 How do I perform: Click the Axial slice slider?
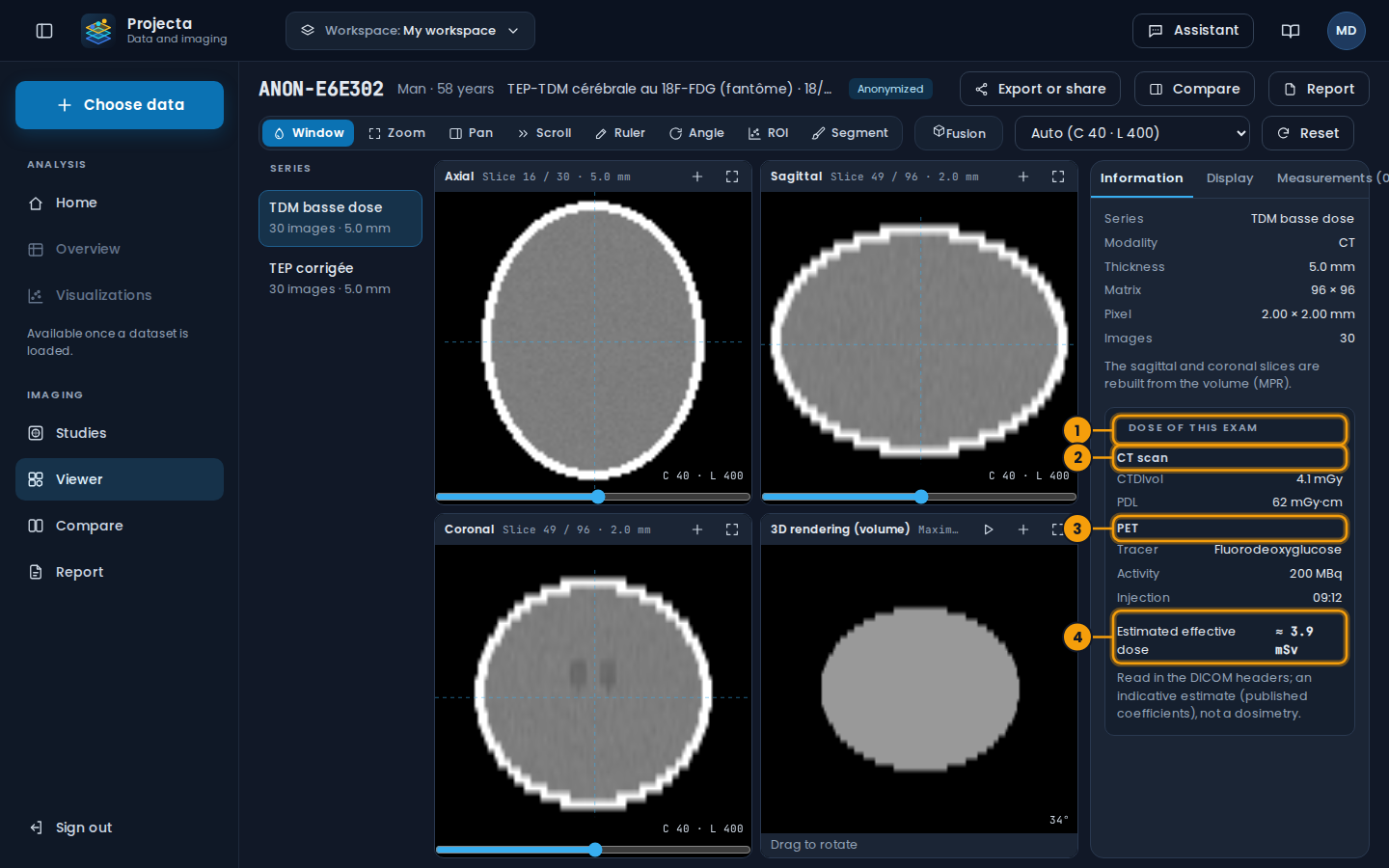593,497
